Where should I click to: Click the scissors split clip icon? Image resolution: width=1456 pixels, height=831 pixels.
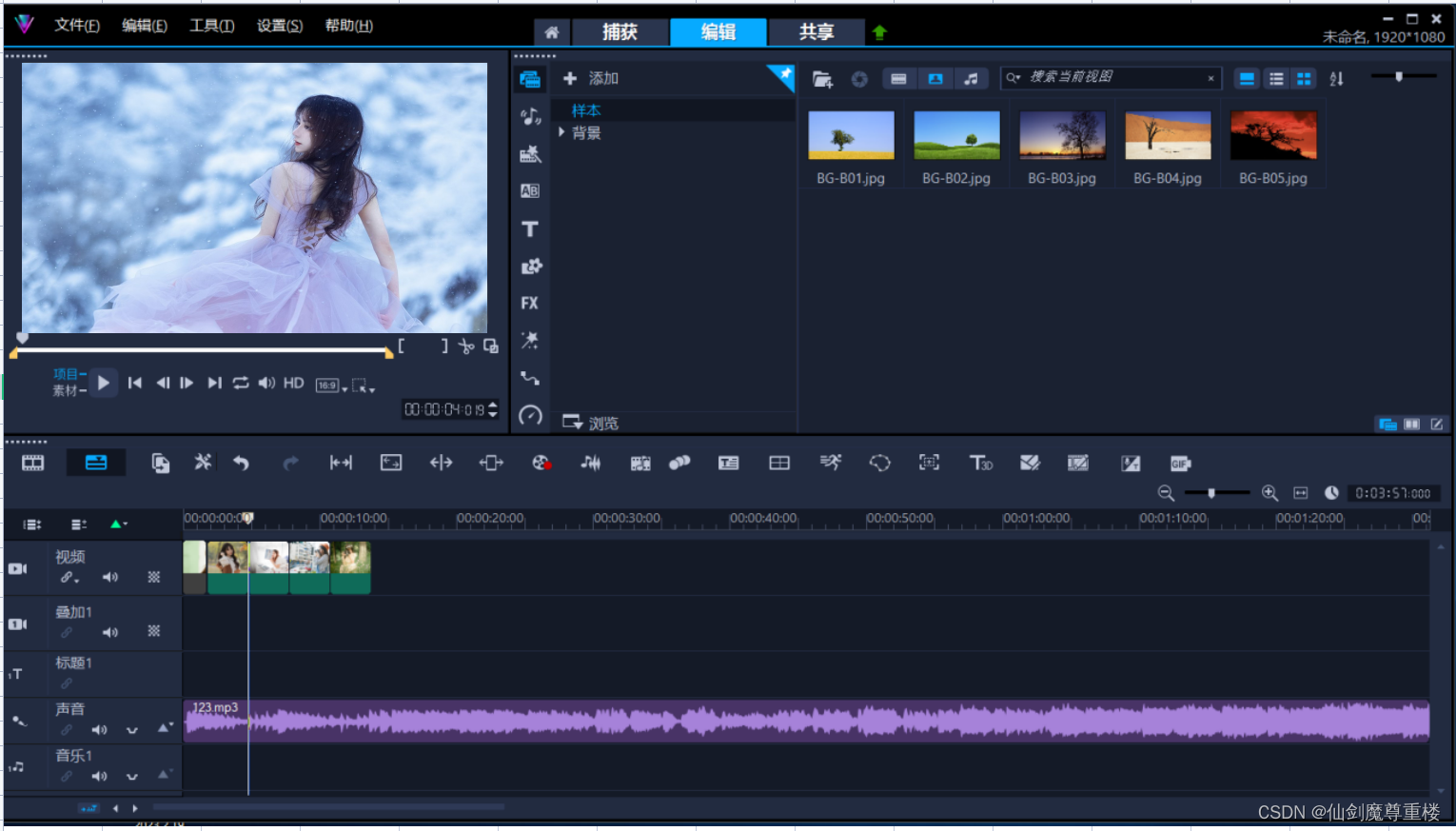pyautogui.click(x=465, y=346)
